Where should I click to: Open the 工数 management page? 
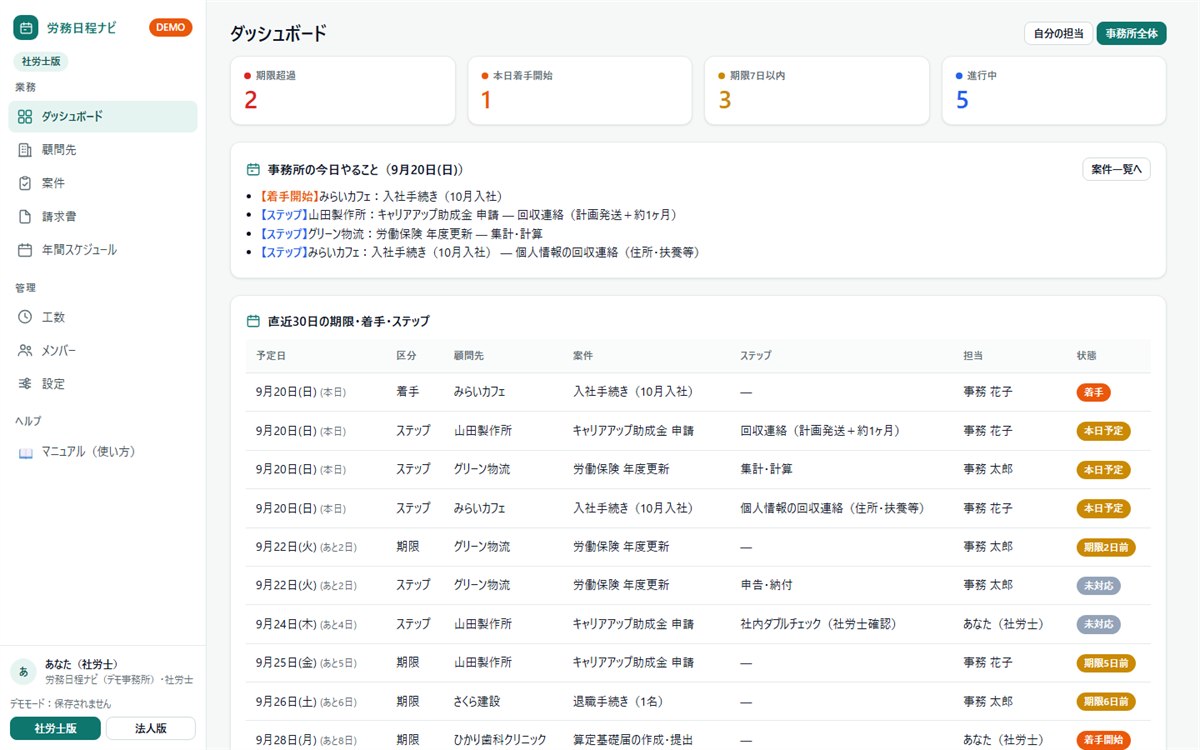point(103,317)
